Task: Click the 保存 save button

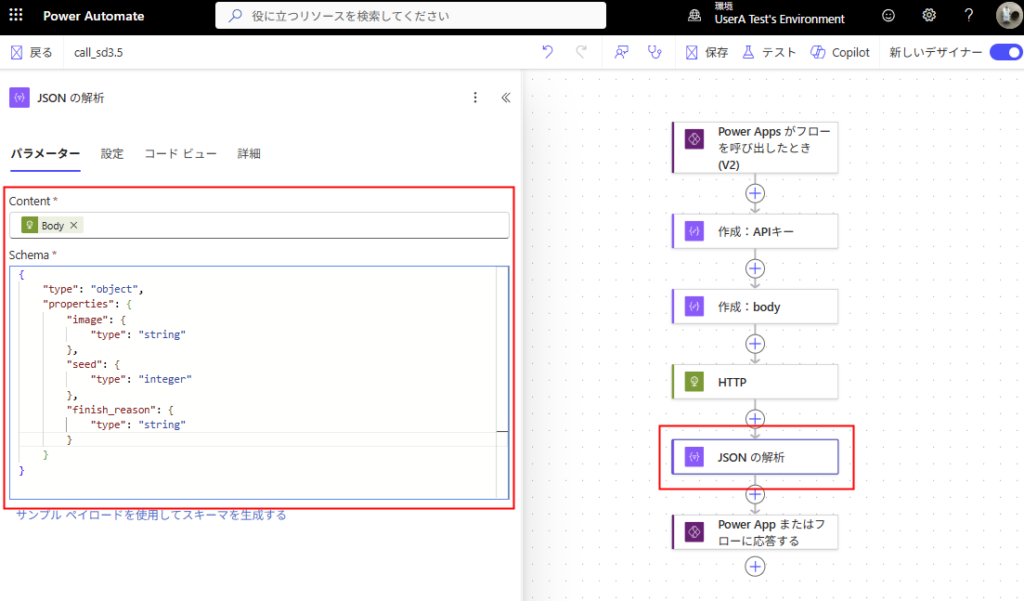Action: [707, 52]
